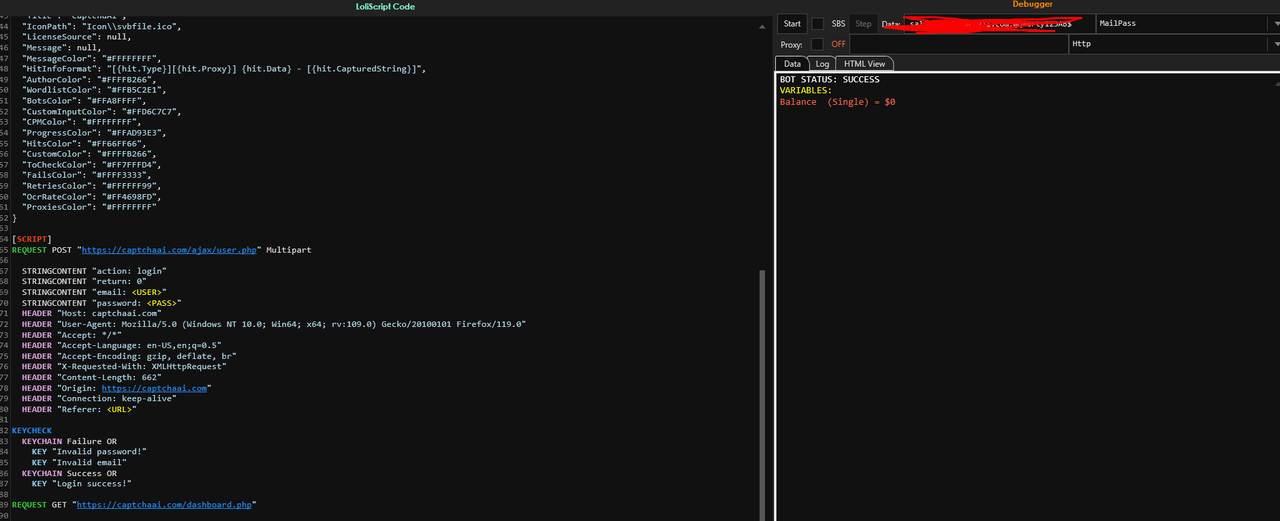Open the Http proxy type dropdown
The image size is (1280, 521).
1174,44
